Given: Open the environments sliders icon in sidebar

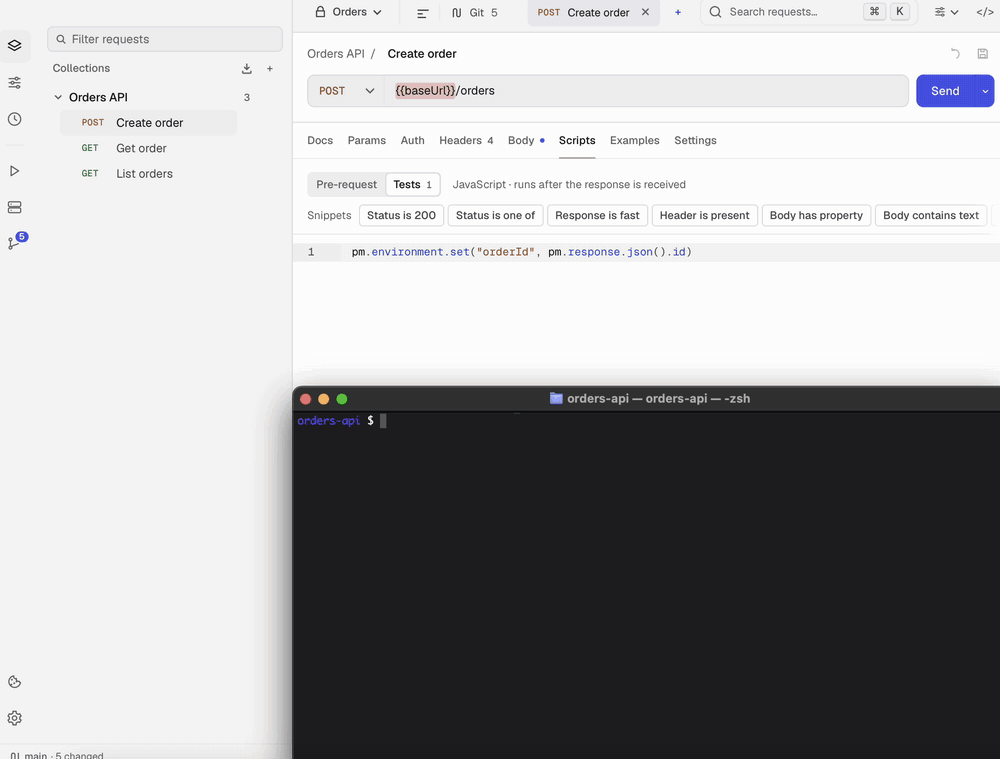Looking at the screenshot, I should [x=15, y=82].
